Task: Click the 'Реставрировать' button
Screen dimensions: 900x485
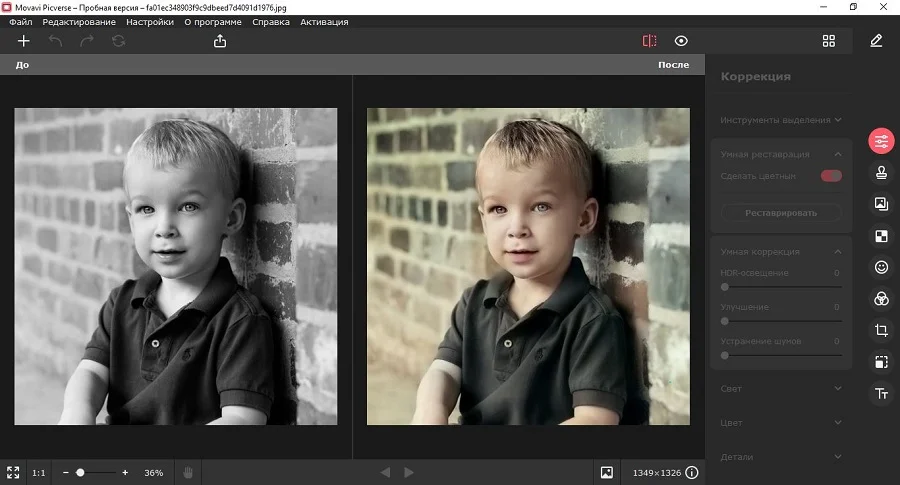Action: [781, 213]
